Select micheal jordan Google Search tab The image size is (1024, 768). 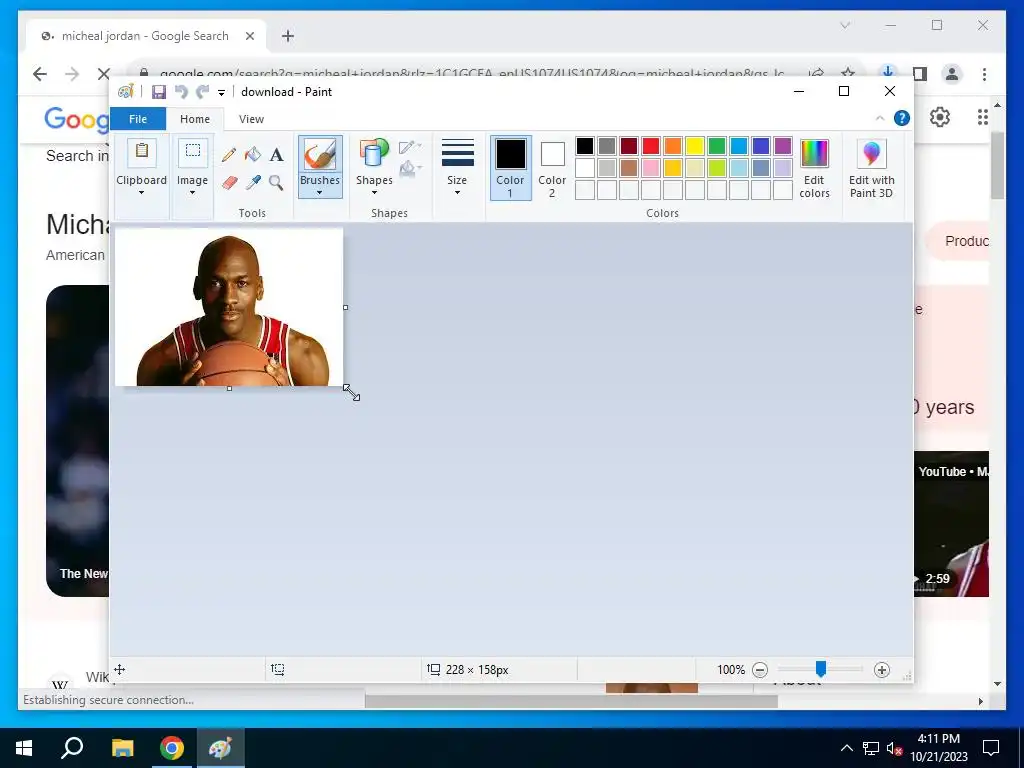[x=145, y=36]
